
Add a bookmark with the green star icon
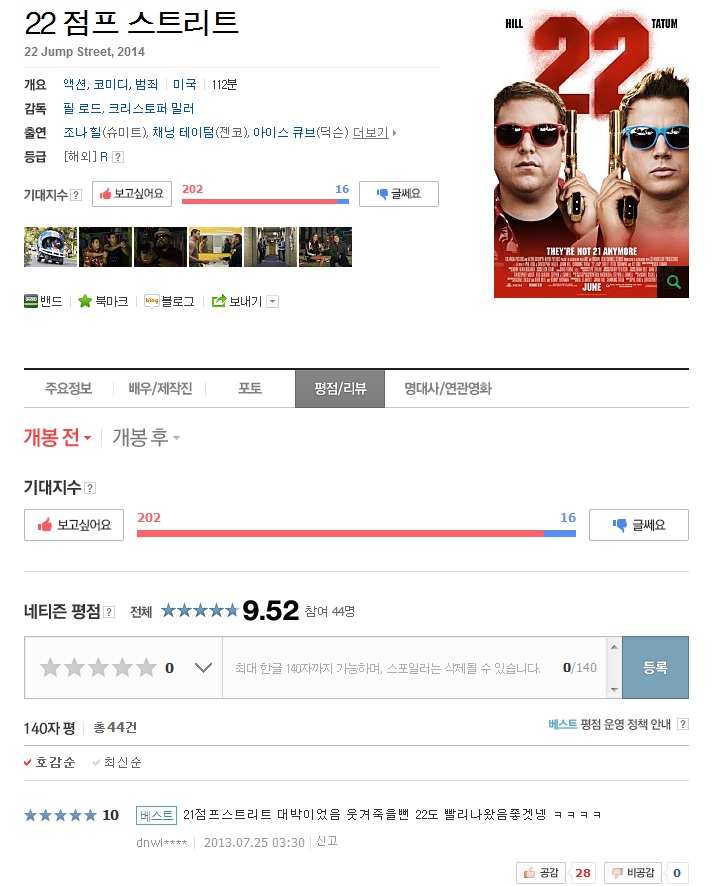[x=85, y=301]
